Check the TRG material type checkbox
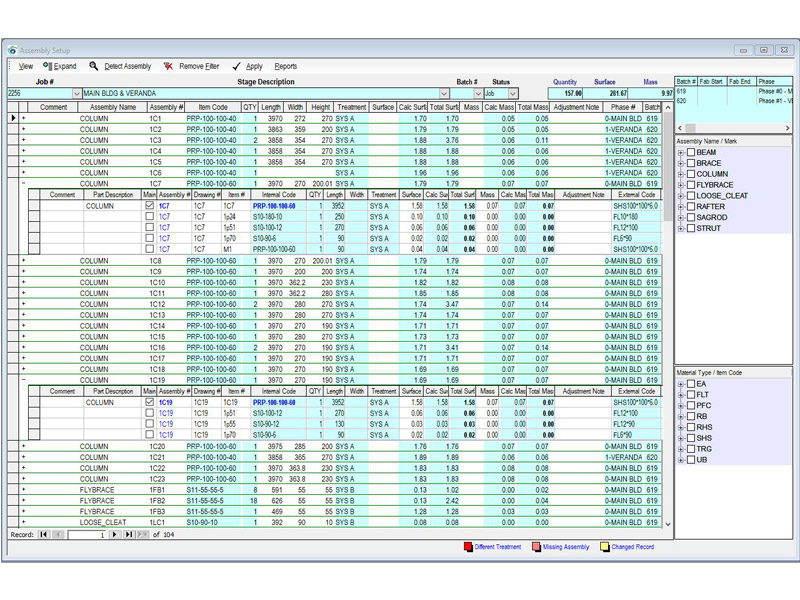This screenshot has width=800, height=600. click(691, 449)
